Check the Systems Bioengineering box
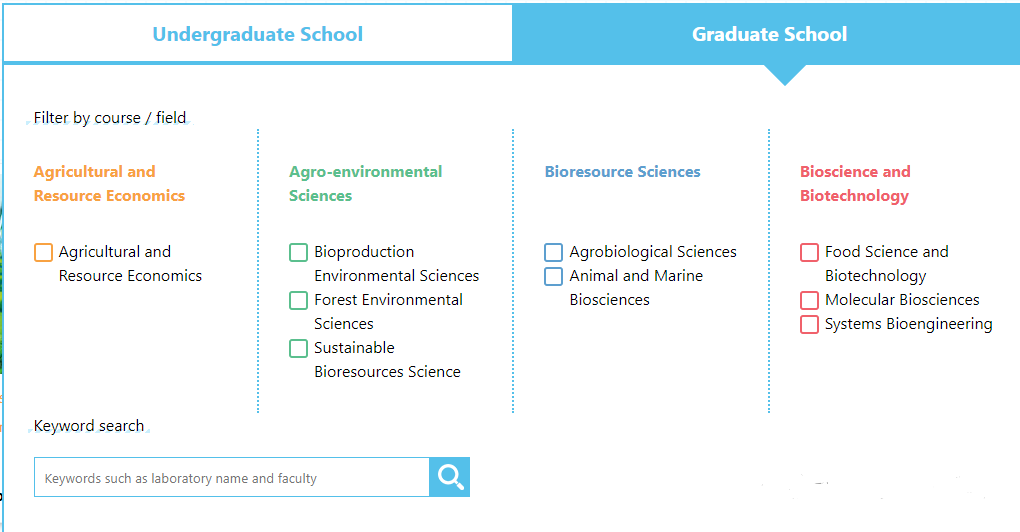This screenshot has width=1020, height=532. (809, 324)
